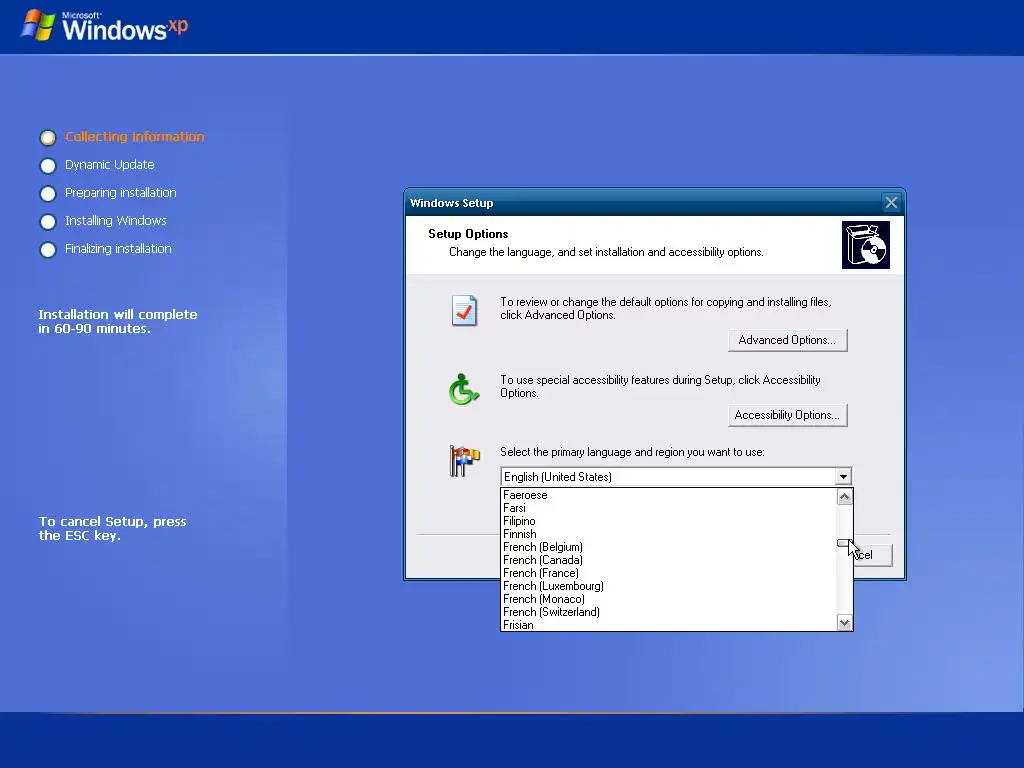The image size is (1024, 768).
Task: Pick Finnish from the list
Action: pos(669,534)
